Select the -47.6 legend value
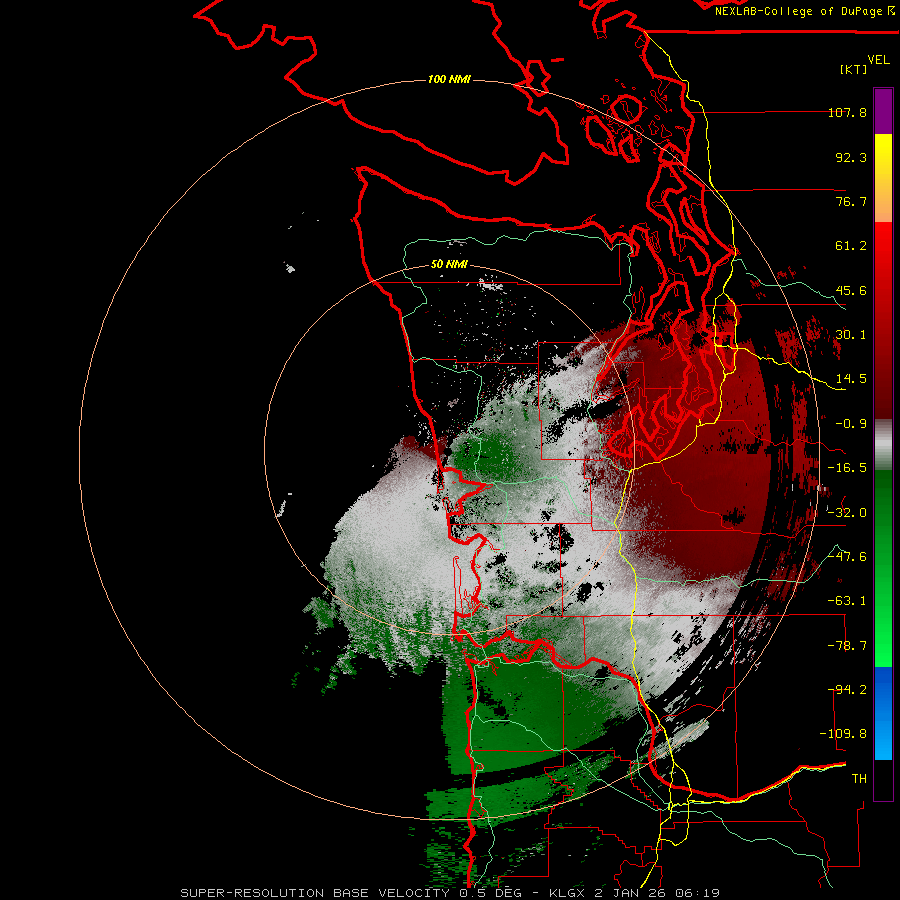Screen dimensions: 900x900 pos(847,557)
